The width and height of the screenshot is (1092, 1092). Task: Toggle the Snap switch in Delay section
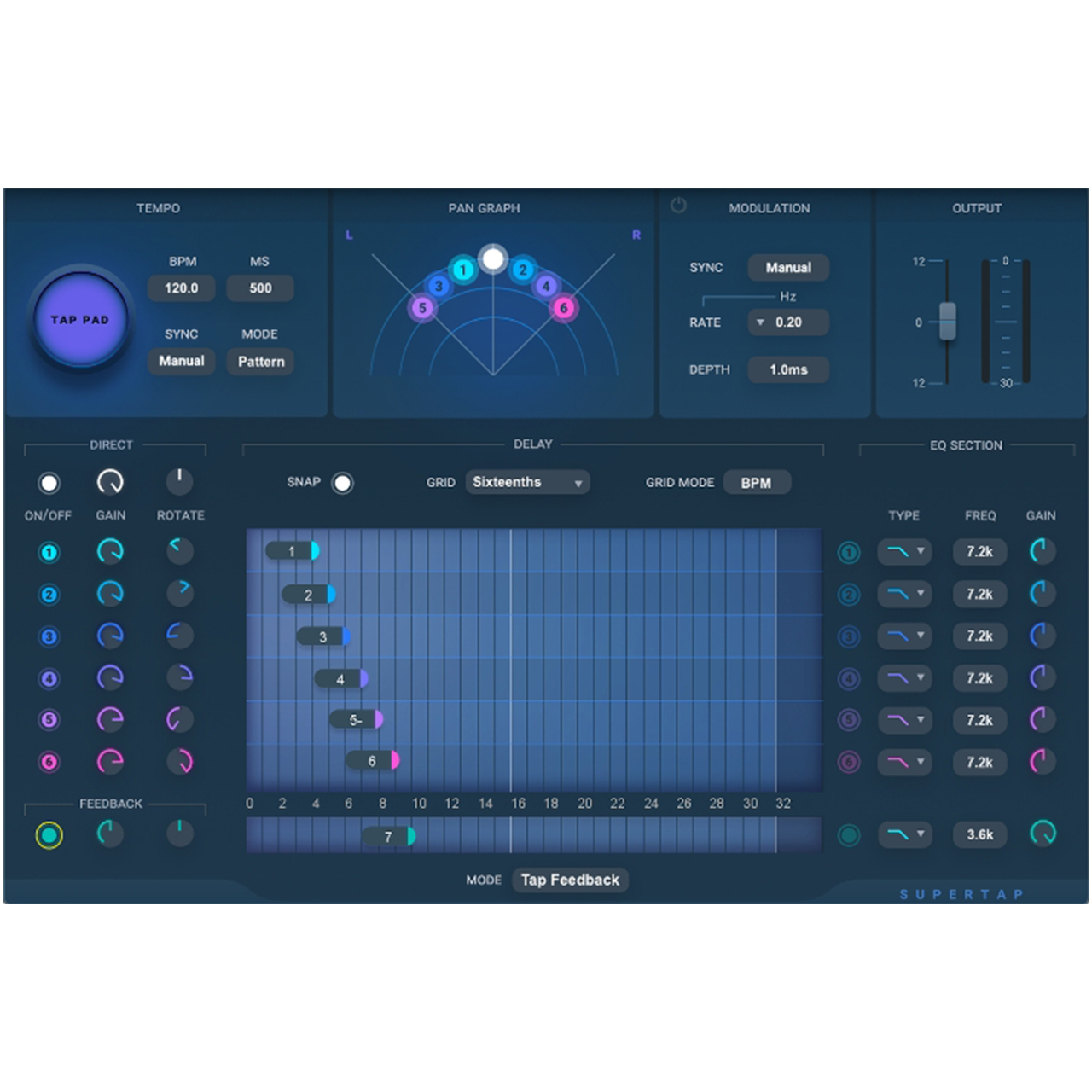(x=342, y=483)
